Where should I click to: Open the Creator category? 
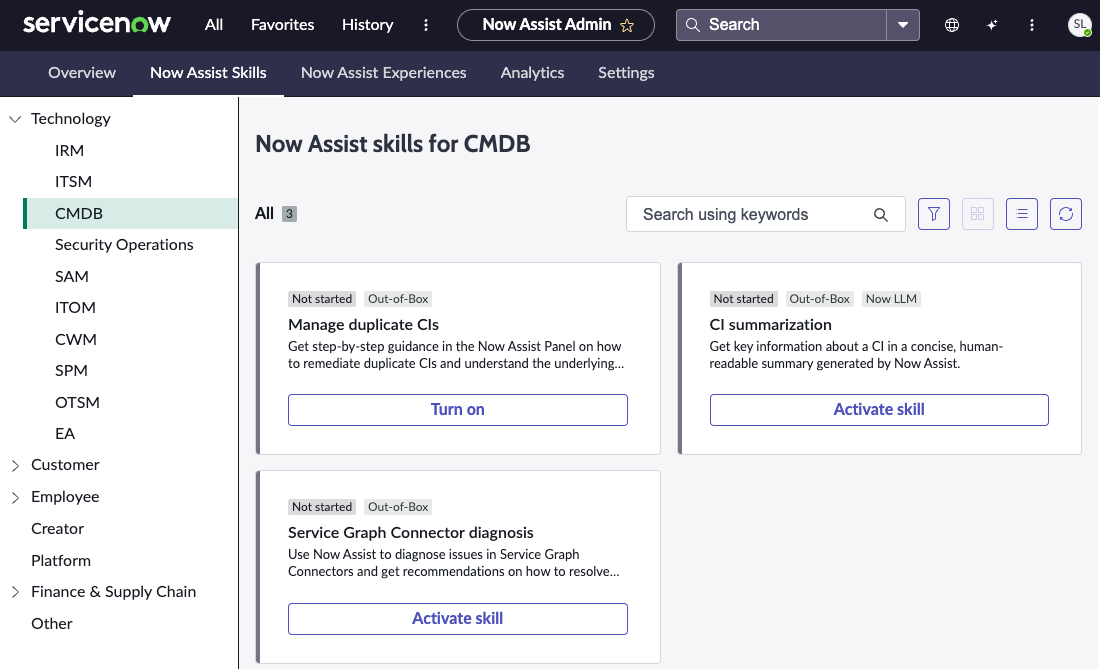(x=58, y=529)
